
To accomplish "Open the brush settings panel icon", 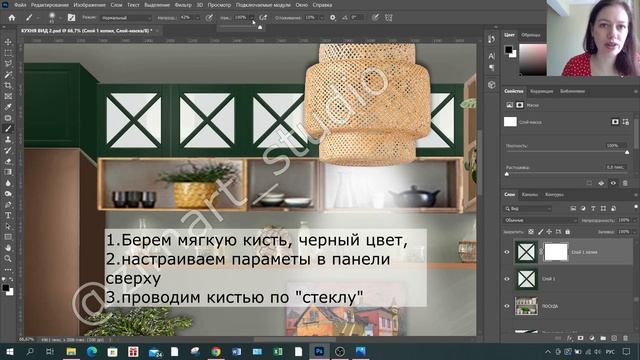I will 71,18.
